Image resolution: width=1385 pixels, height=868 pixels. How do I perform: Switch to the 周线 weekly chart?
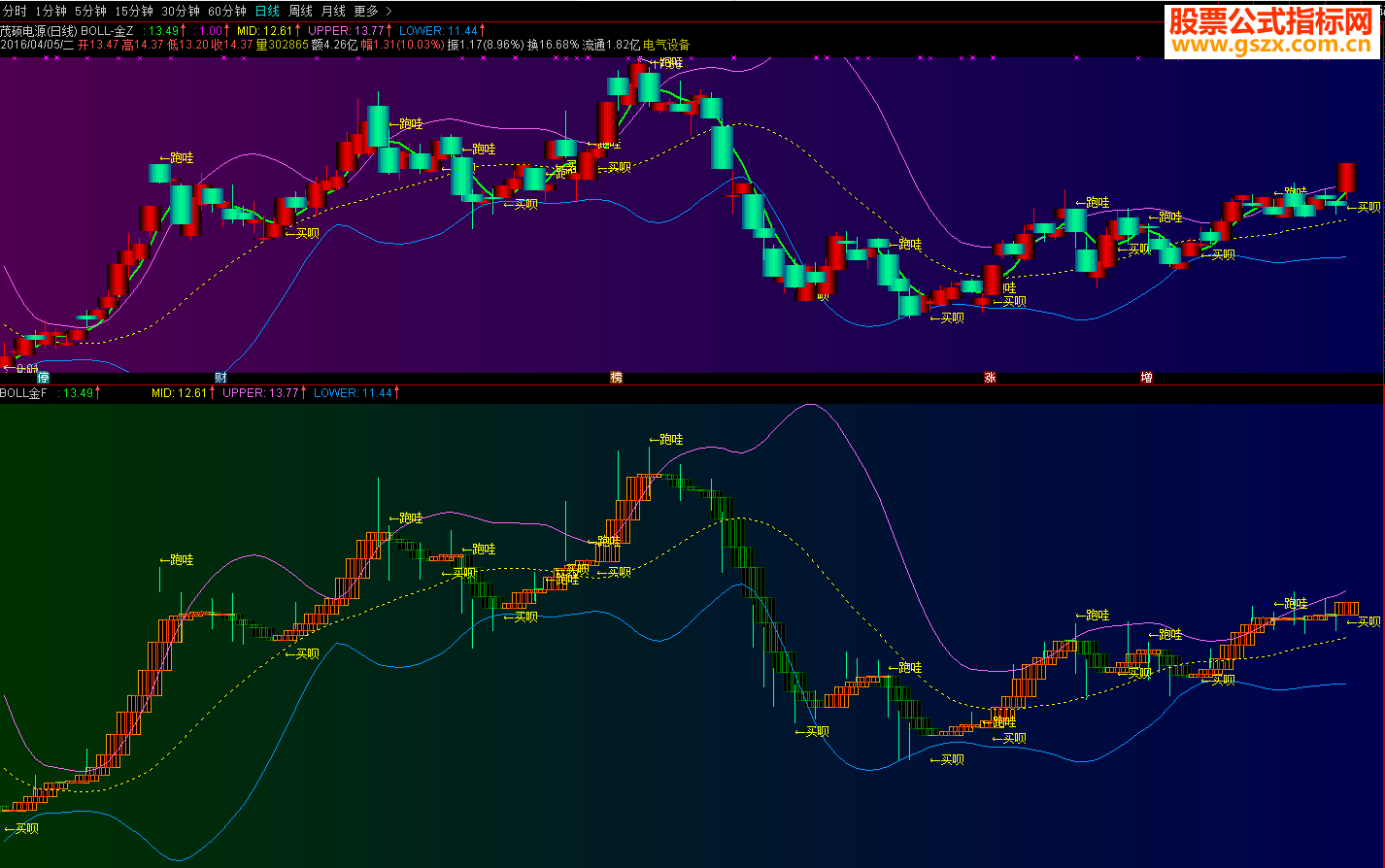pyautogui.click(x=300, y=11)
